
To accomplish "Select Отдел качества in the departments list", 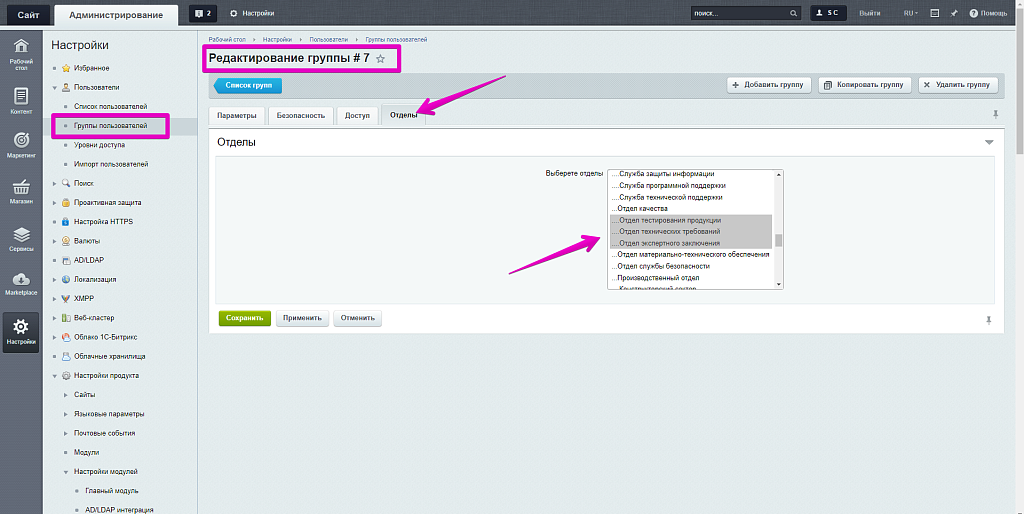I will coord(643,208).
